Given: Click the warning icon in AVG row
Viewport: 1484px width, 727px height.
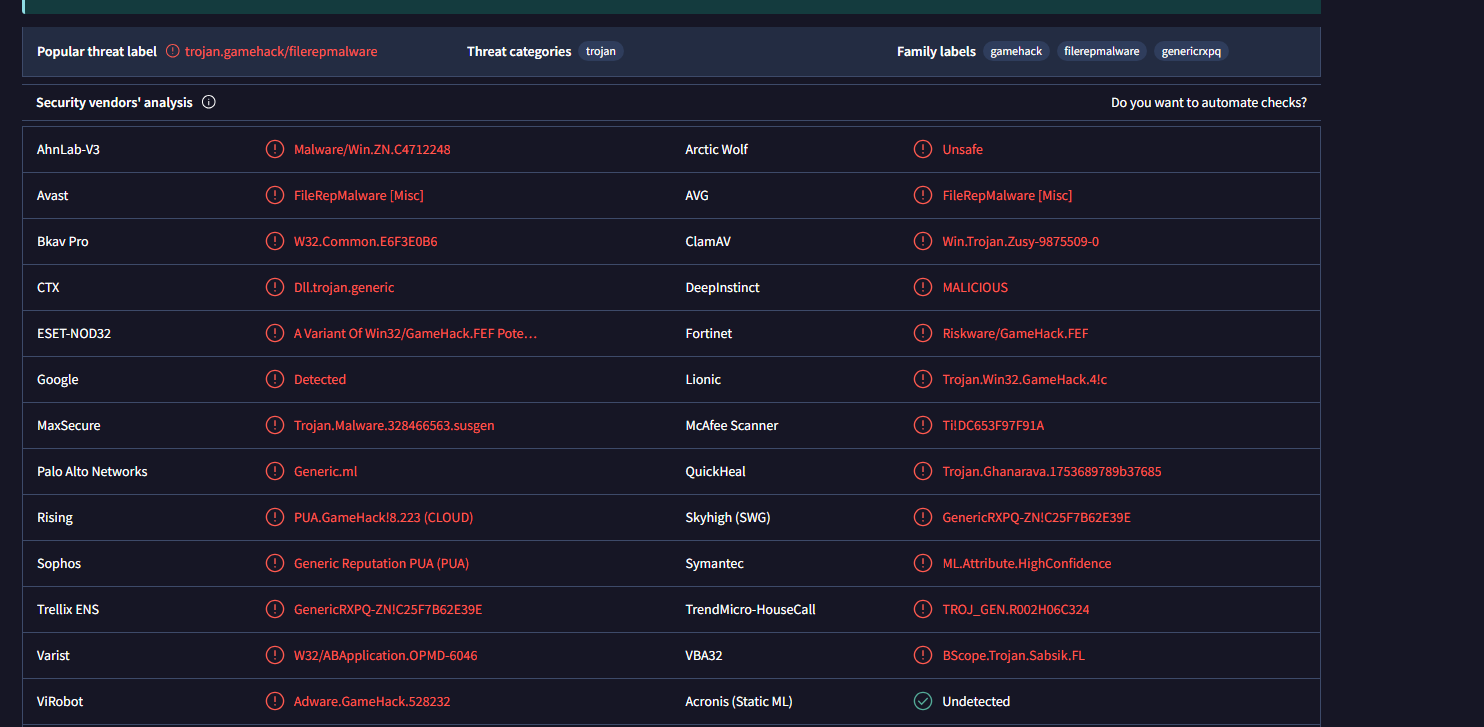Looking at the screenshot, I should pyautogui.click(x=923, y=195).
